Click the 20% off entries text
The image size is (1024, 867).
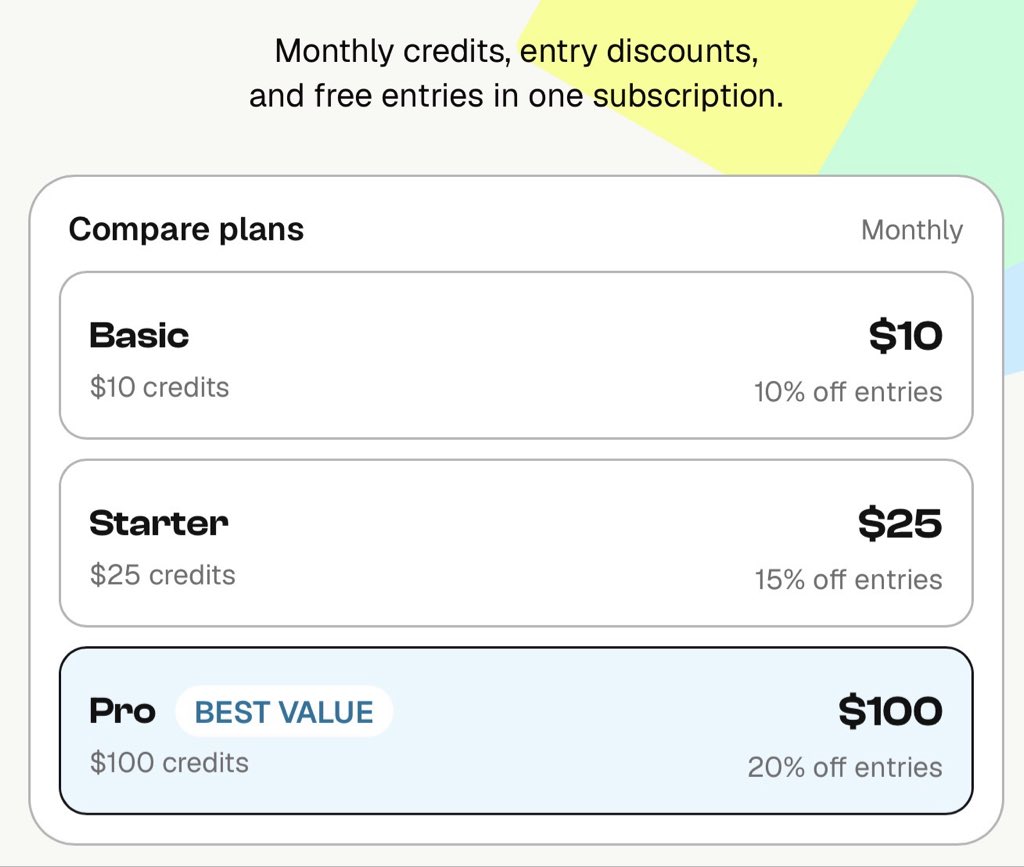(x=845, y=767)
